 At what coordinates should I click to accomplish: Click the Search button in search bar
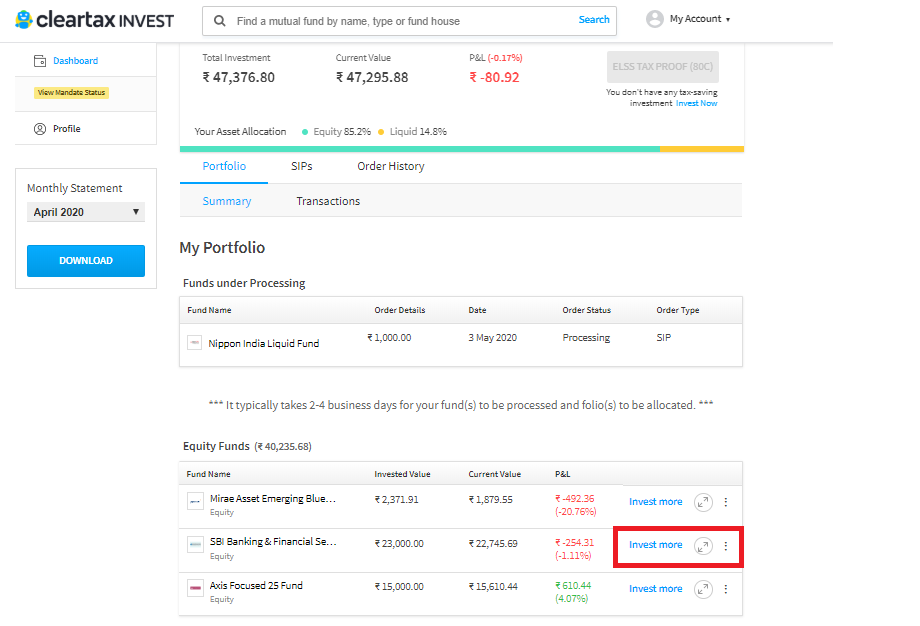pos(594,20)
